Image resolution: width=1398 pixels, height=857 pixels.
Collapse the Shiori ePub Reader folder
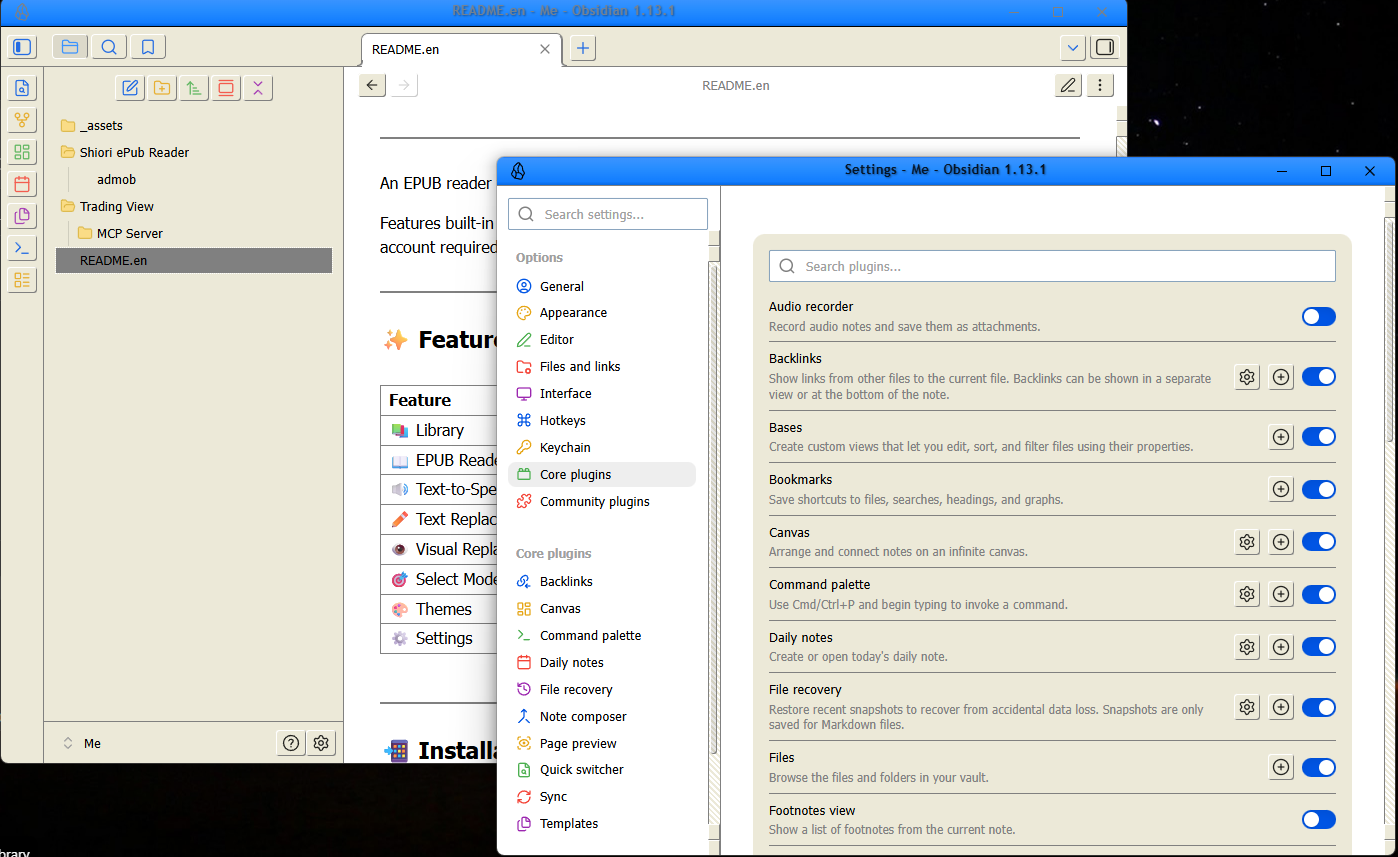pyautogui.click(x=193, y=153)
